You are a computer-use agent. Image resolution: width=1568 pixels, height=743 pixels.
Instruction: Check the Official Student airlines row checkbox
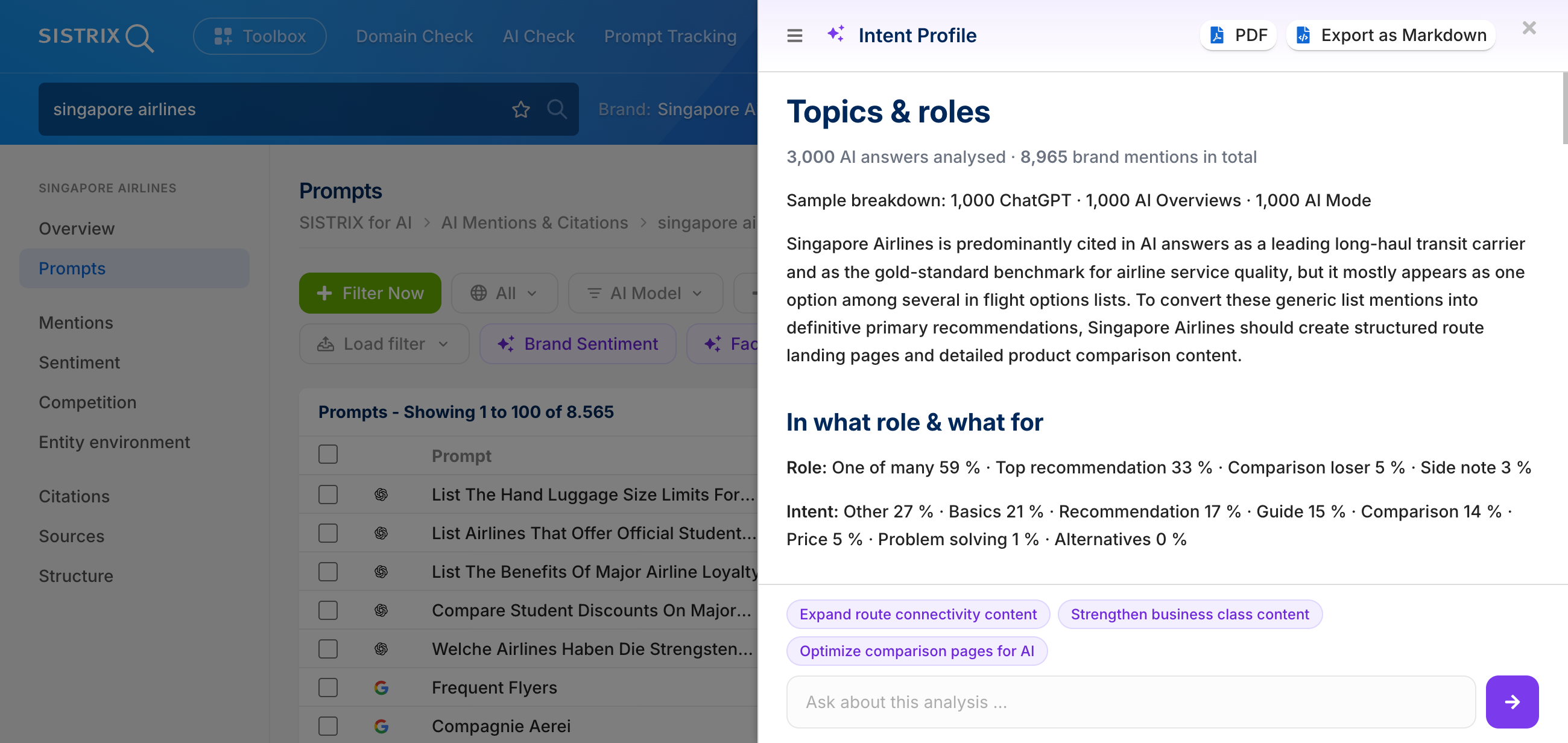click(x=328, y=533)
